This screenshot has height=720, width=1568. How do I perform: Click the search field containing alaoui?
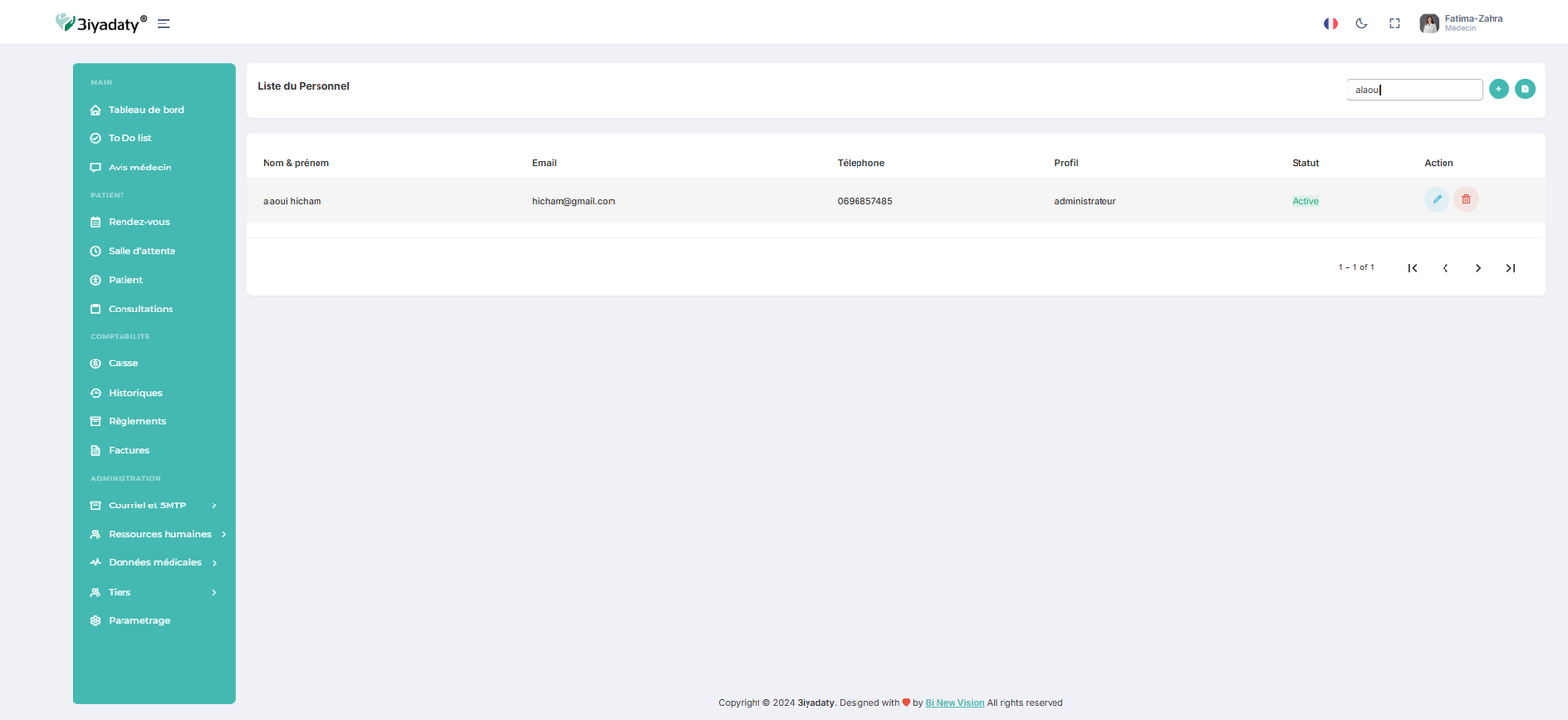(1413, 90)
